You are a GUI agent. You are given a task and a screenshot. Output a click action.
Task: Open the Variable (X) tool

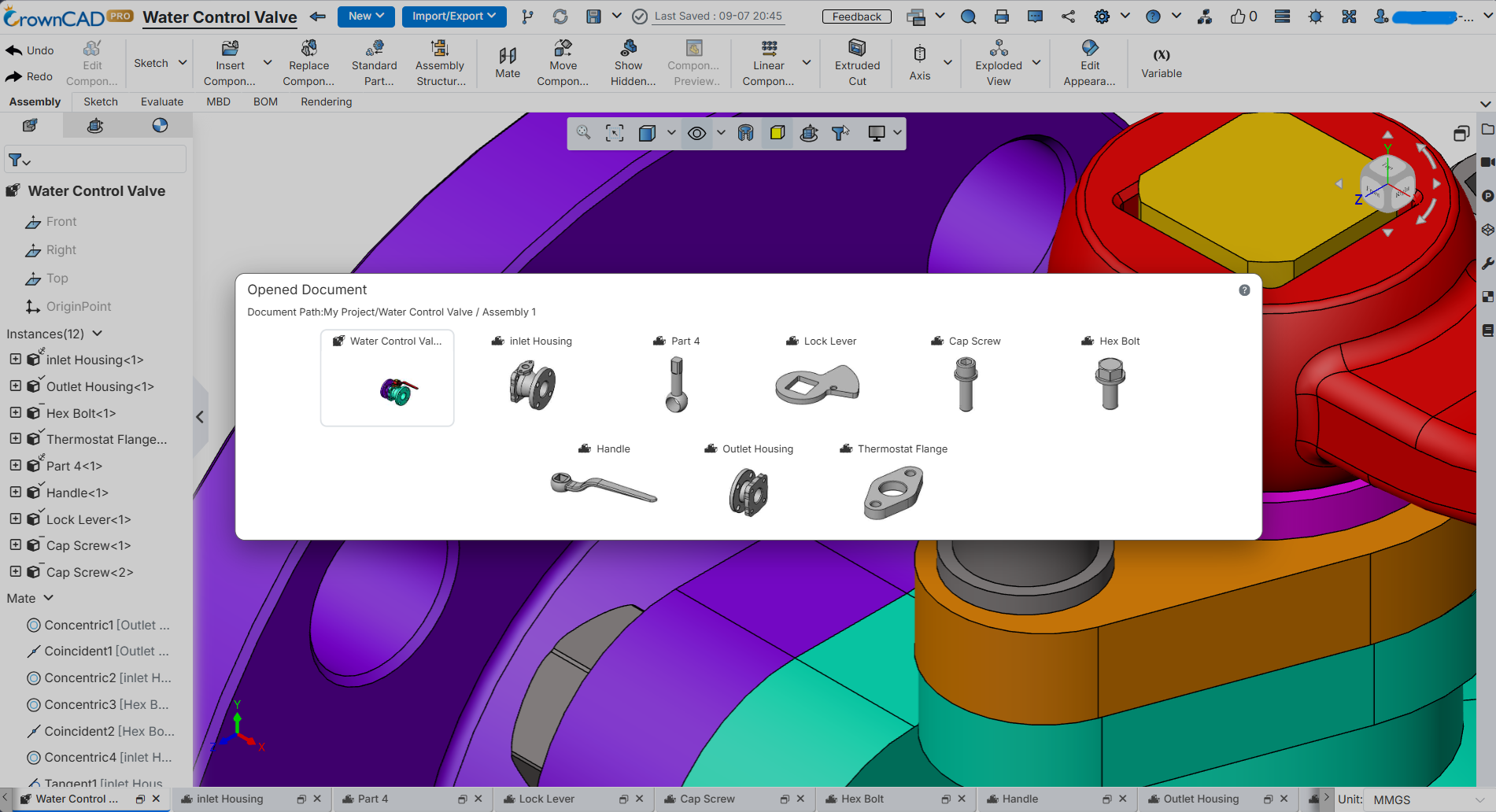click(1162, 64)
